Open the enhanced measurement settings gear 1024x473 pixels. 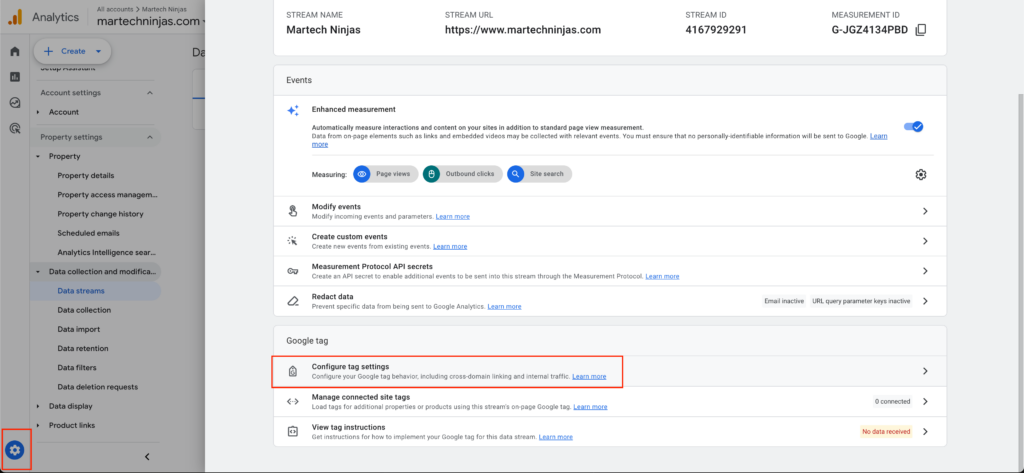[920, 174]
